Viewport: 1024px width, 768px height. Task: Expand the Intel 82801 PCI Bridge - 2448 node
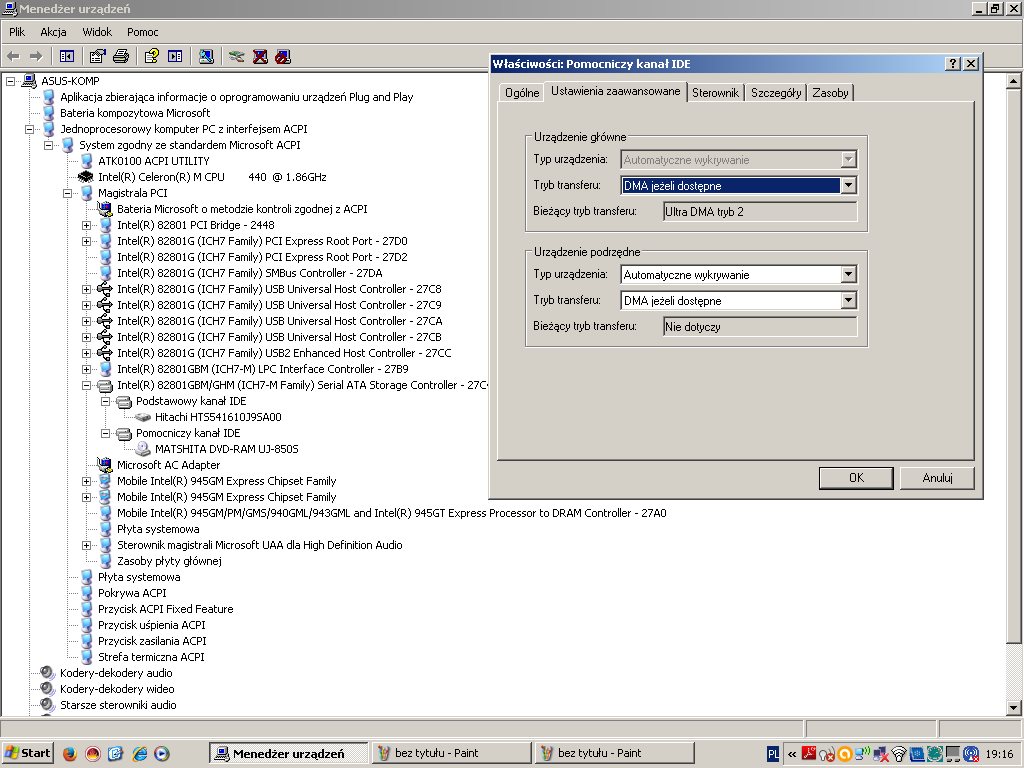[86, 225]
